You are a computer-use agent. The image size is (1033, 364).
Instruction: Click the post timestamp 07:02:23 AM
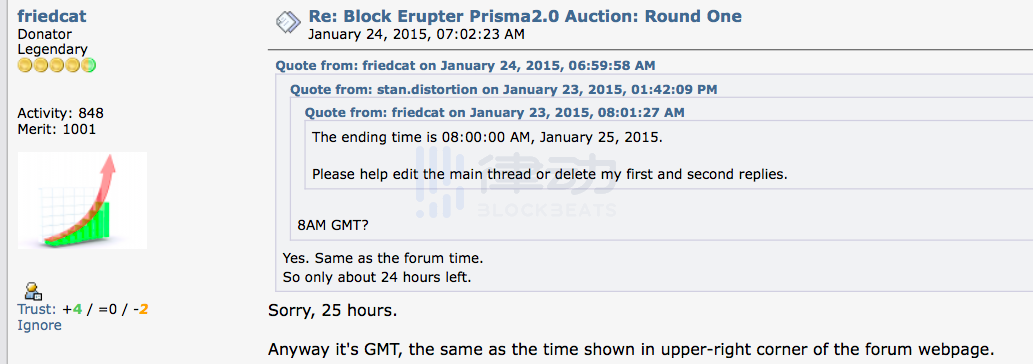[x=416, y=34]
